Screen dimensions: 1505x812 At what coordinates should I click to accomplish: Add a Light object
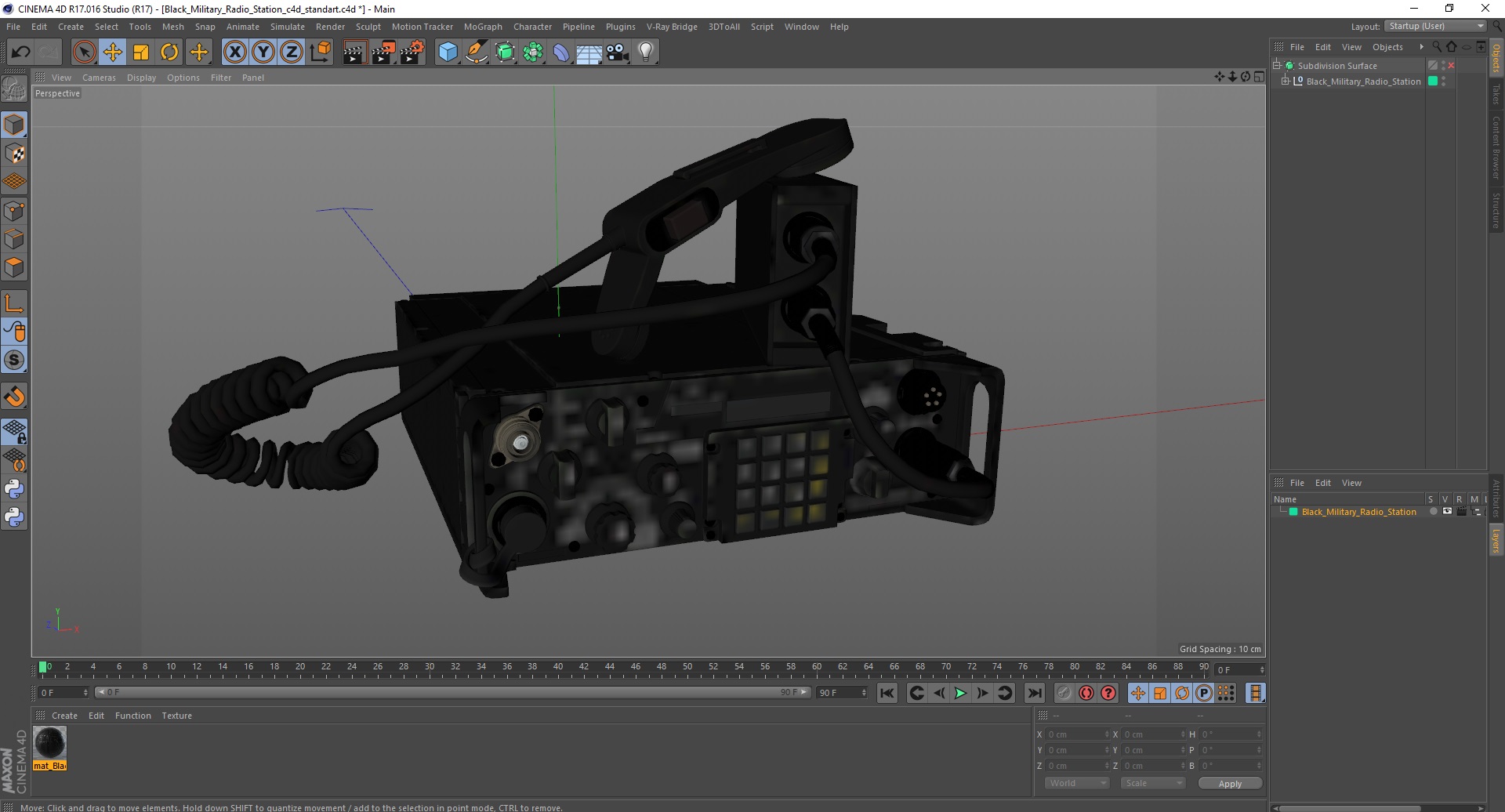pyautogui.click(x=646, y=53)
